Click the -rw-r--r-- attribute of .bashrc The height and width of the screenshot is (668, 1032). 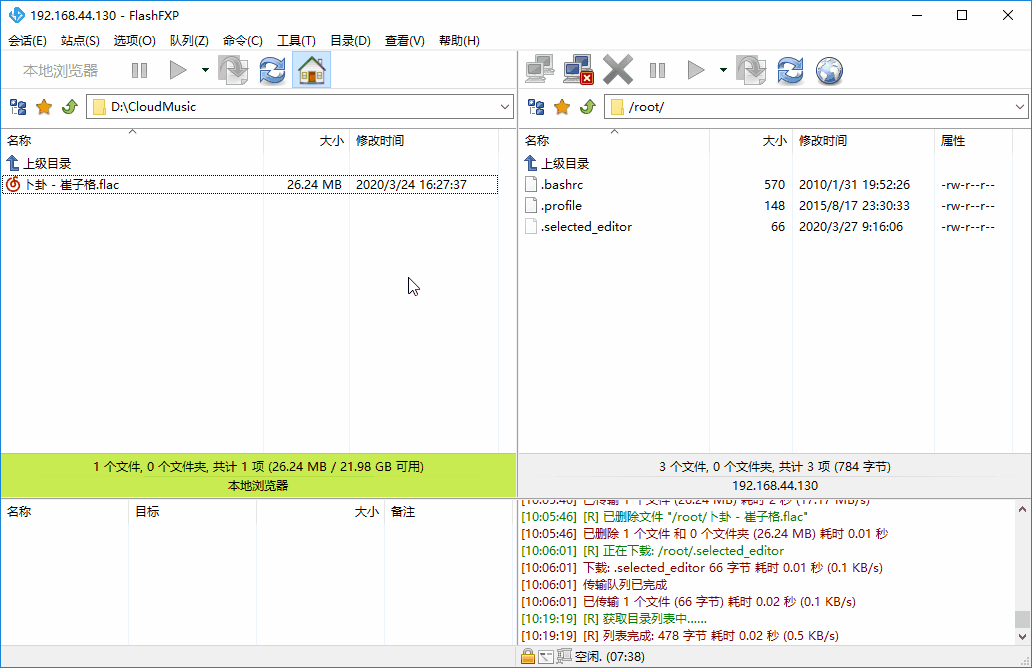(x=968, y=185)
